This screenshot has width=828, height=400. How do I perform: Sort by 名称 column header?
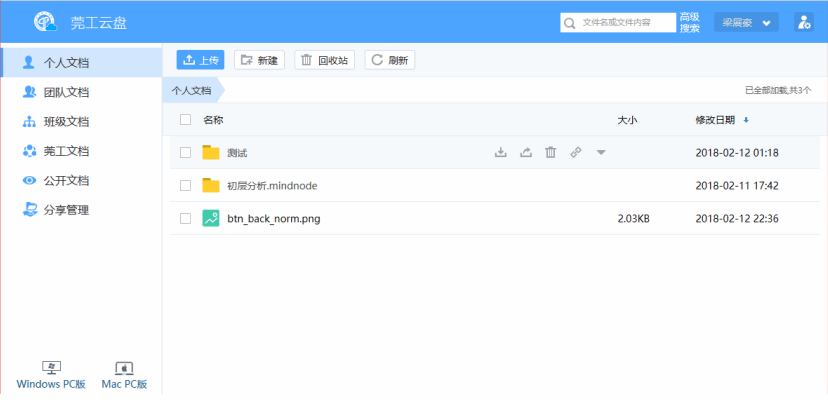click(213, 120)
